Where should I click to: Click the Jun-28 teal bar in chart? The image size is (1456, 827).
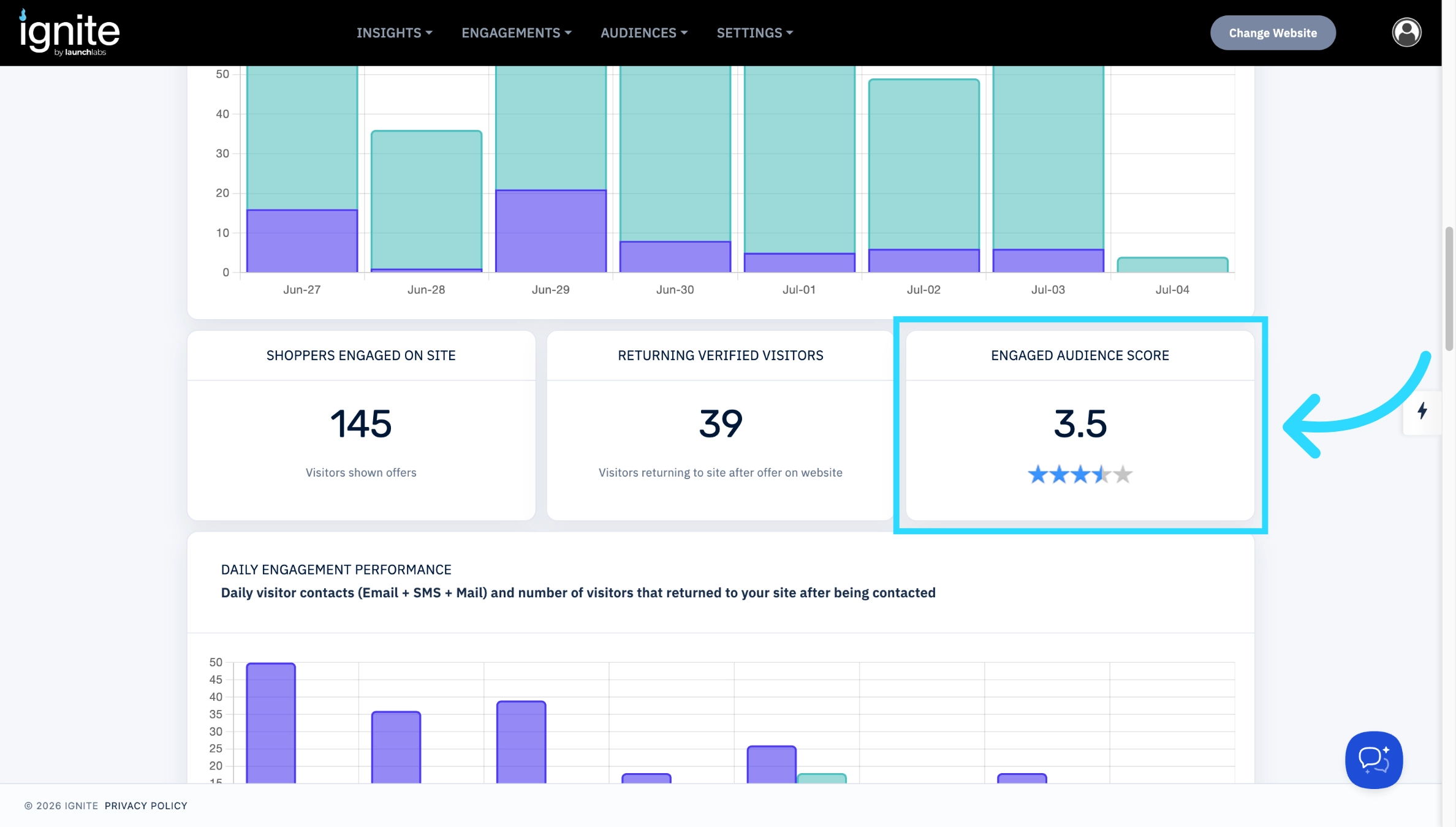(427, 200)
